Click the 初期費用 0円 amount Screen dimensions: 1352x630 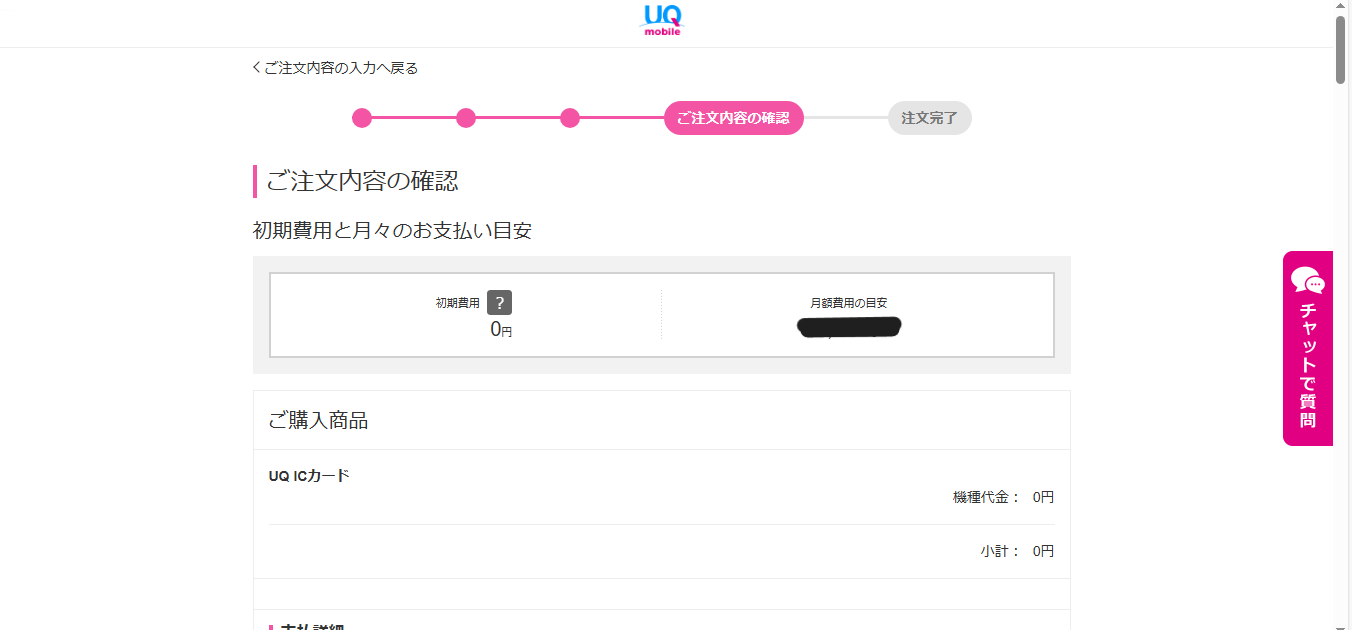coord(501,329)
